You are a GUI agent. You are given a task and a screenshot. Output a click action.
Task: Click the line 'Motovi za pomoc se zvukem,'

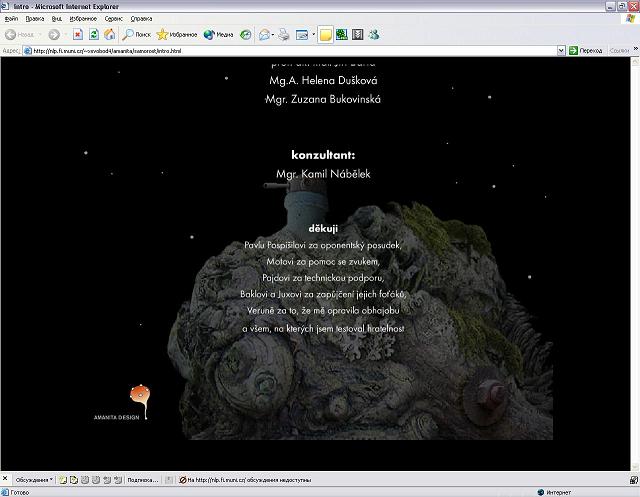pyautogui.click(x=323, y=262)
